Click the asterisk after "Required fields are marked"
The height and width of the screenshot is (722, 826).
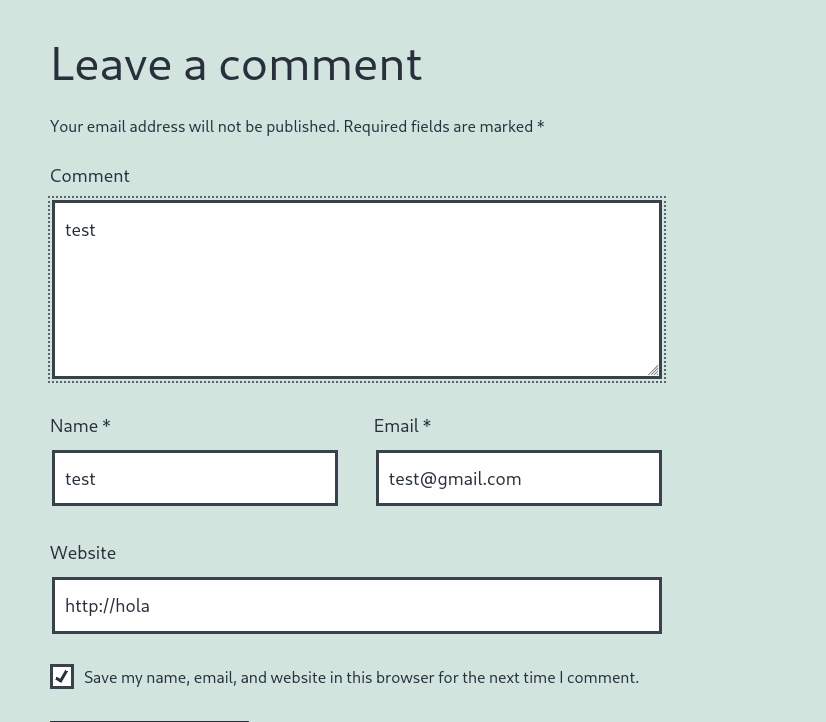(x=540, y=126)
